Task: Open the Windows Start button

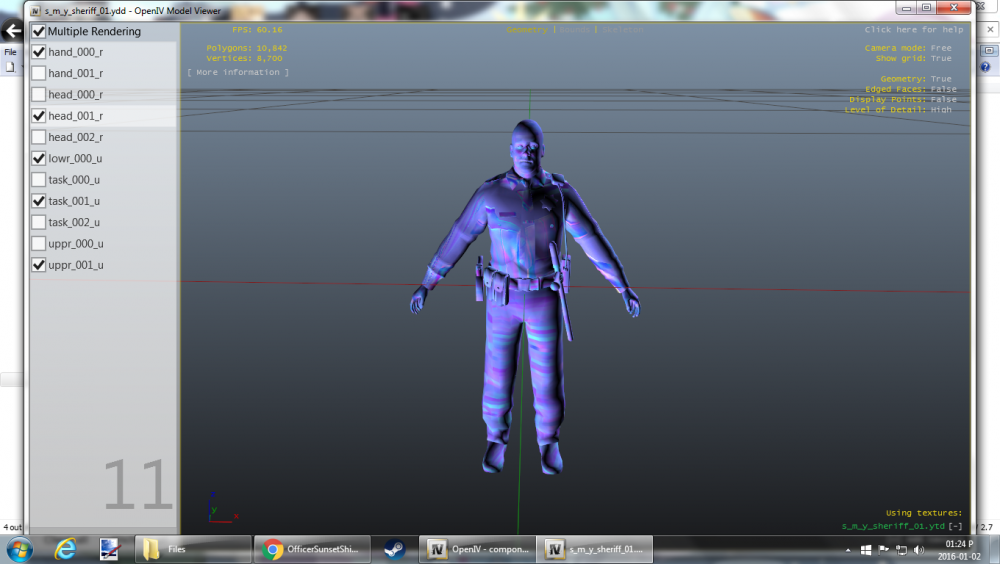Action: click(x=19, y=549)
